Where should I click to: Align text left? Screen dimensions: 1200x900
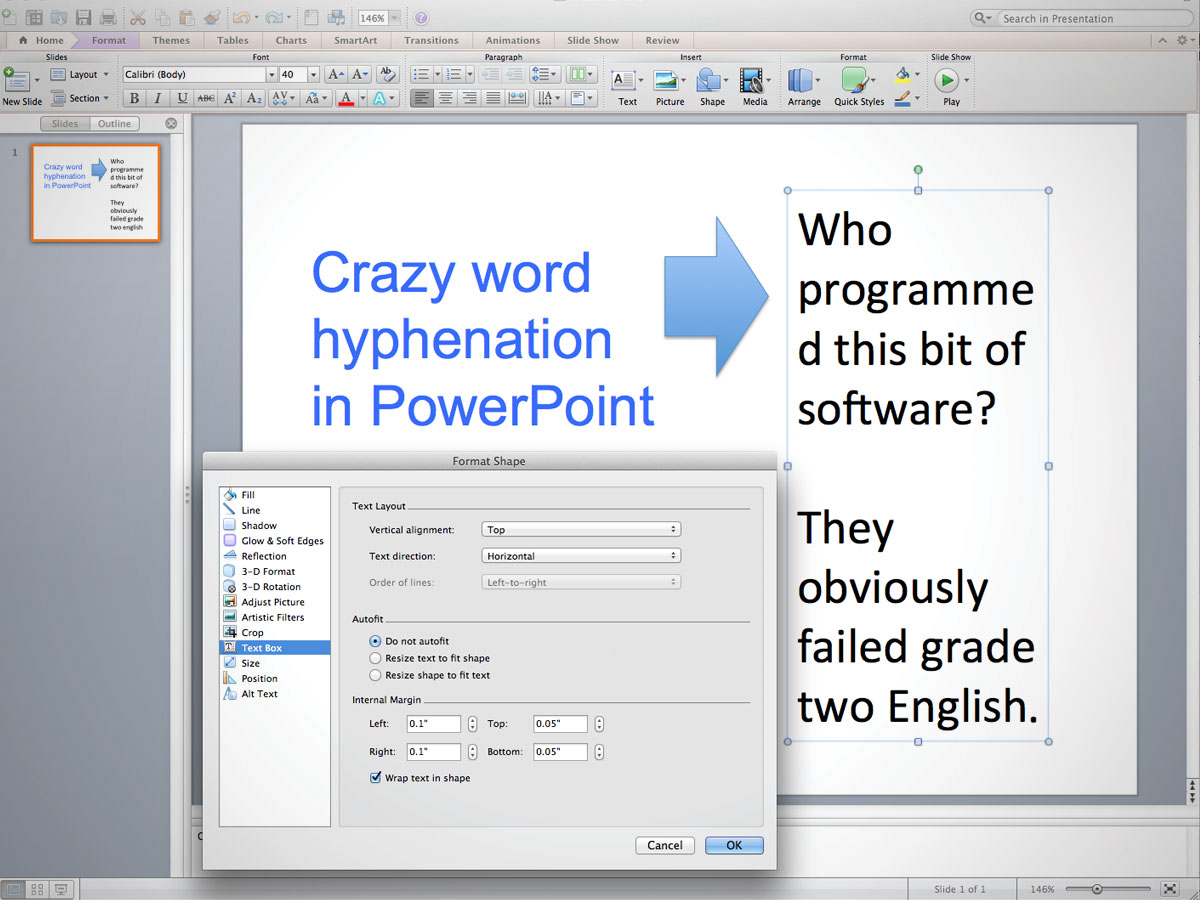pos(421,98)
